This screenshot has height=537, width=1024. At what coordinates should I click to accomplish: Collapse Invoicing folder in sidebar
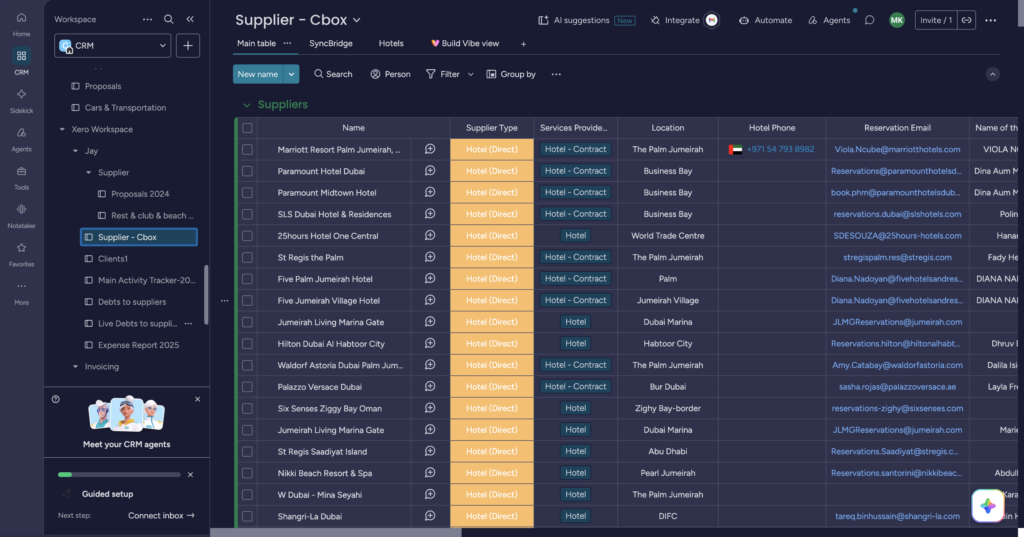pos(75,366)
